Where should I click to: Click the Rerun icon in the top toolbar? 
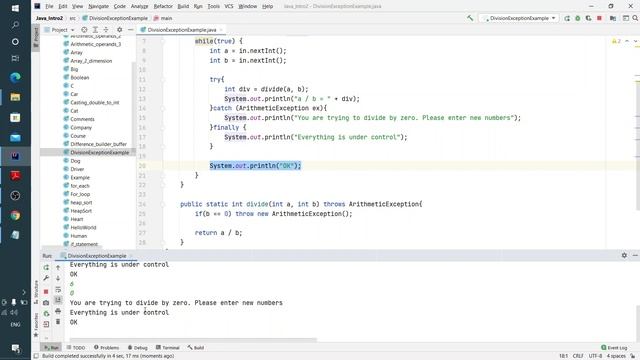tap(567, 18)
